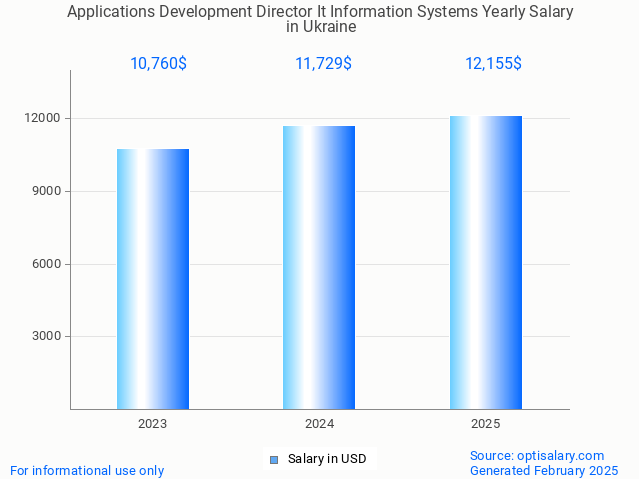Click the 2024 x-axis label
This screenshot has height=479, width=639.
point(320,424)
